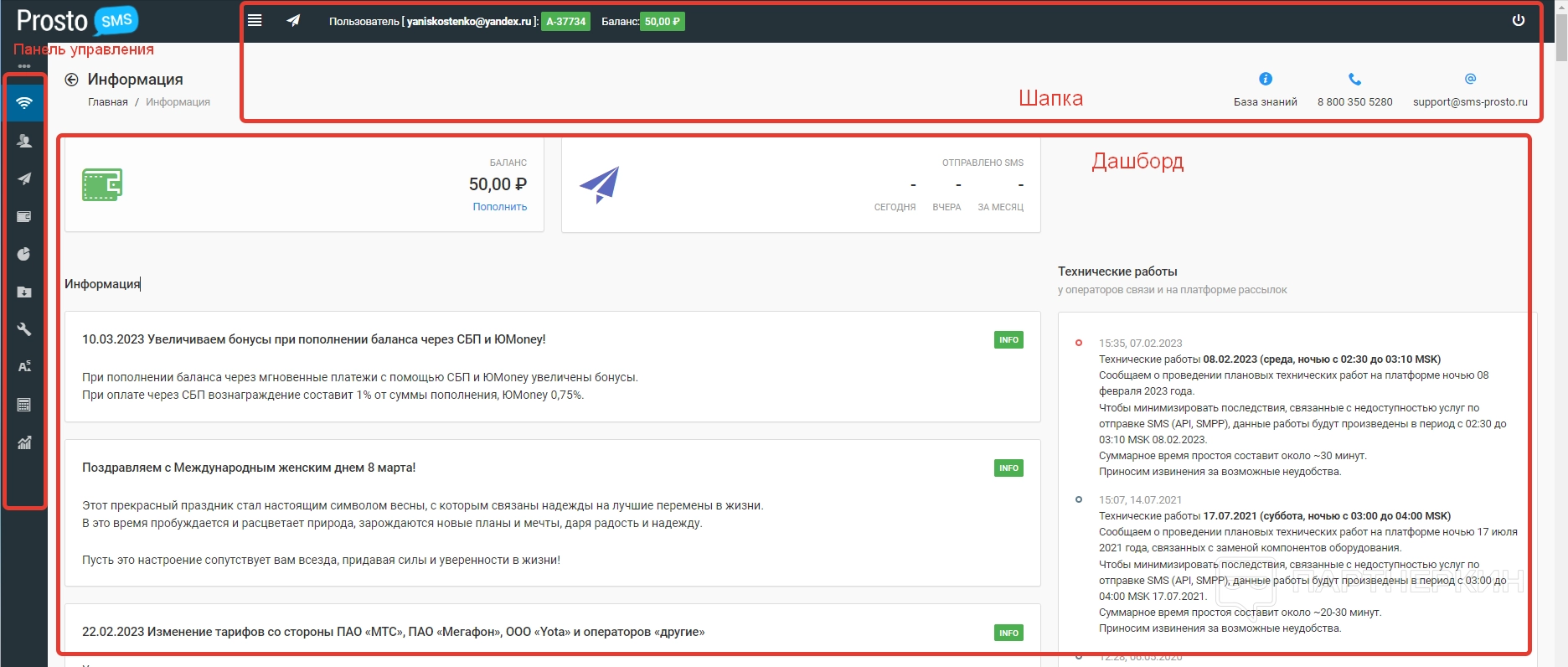This screenshot has width=1568, height=667.
Task: Open the growth chart sidebar icon
Action: [24, 442]
